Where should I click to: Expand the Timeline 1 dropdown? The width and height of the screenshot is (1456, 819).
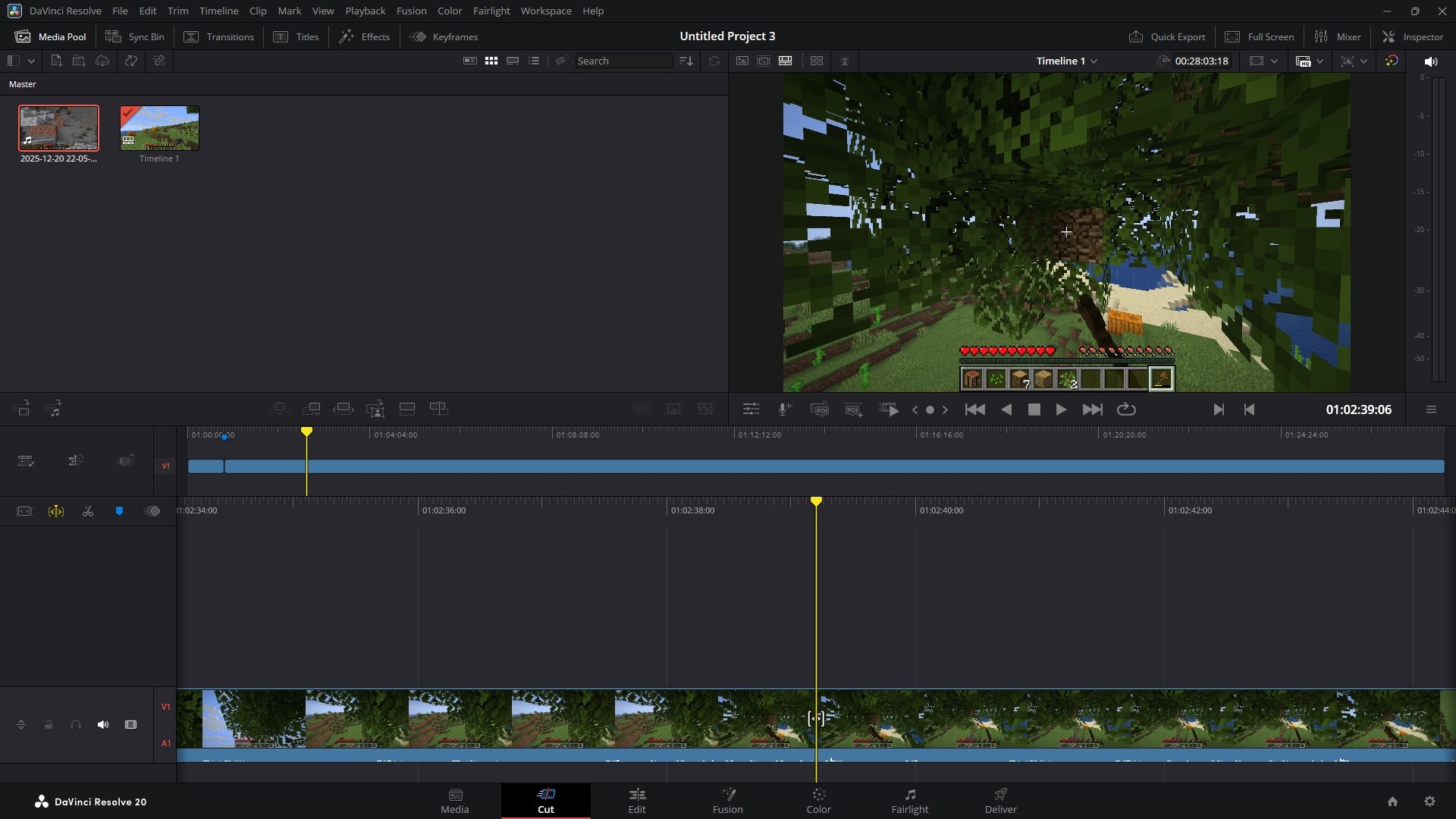coord(1094,61)
